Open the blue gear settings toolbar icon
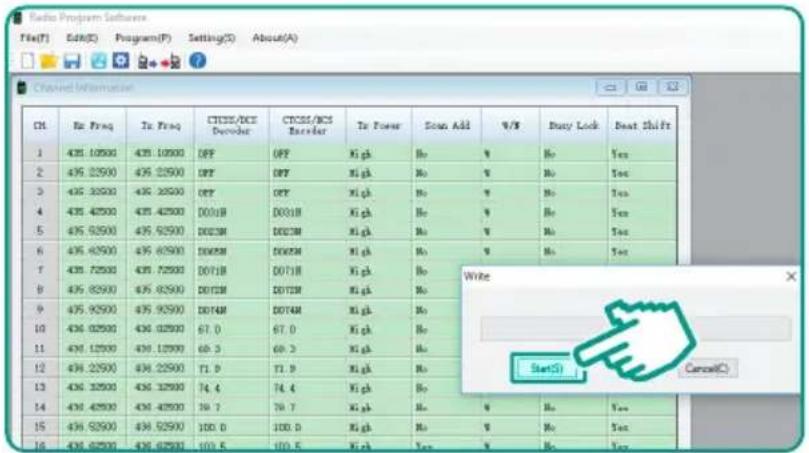This screenshot has width=809, height=453. coord(121,61)
